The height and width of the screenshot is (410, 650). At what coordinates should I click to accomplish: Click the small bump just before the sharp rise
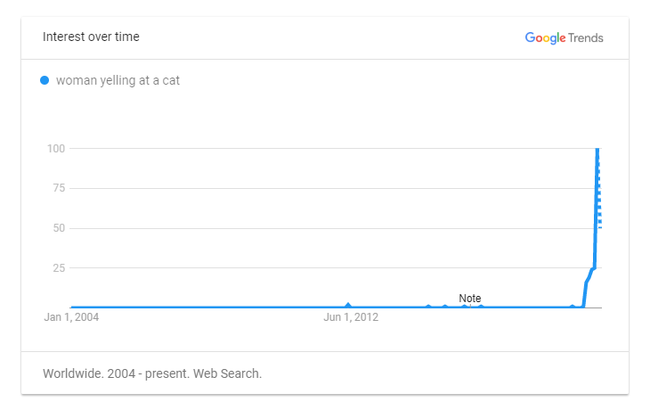pyautogui.click(x=572, y=306)
